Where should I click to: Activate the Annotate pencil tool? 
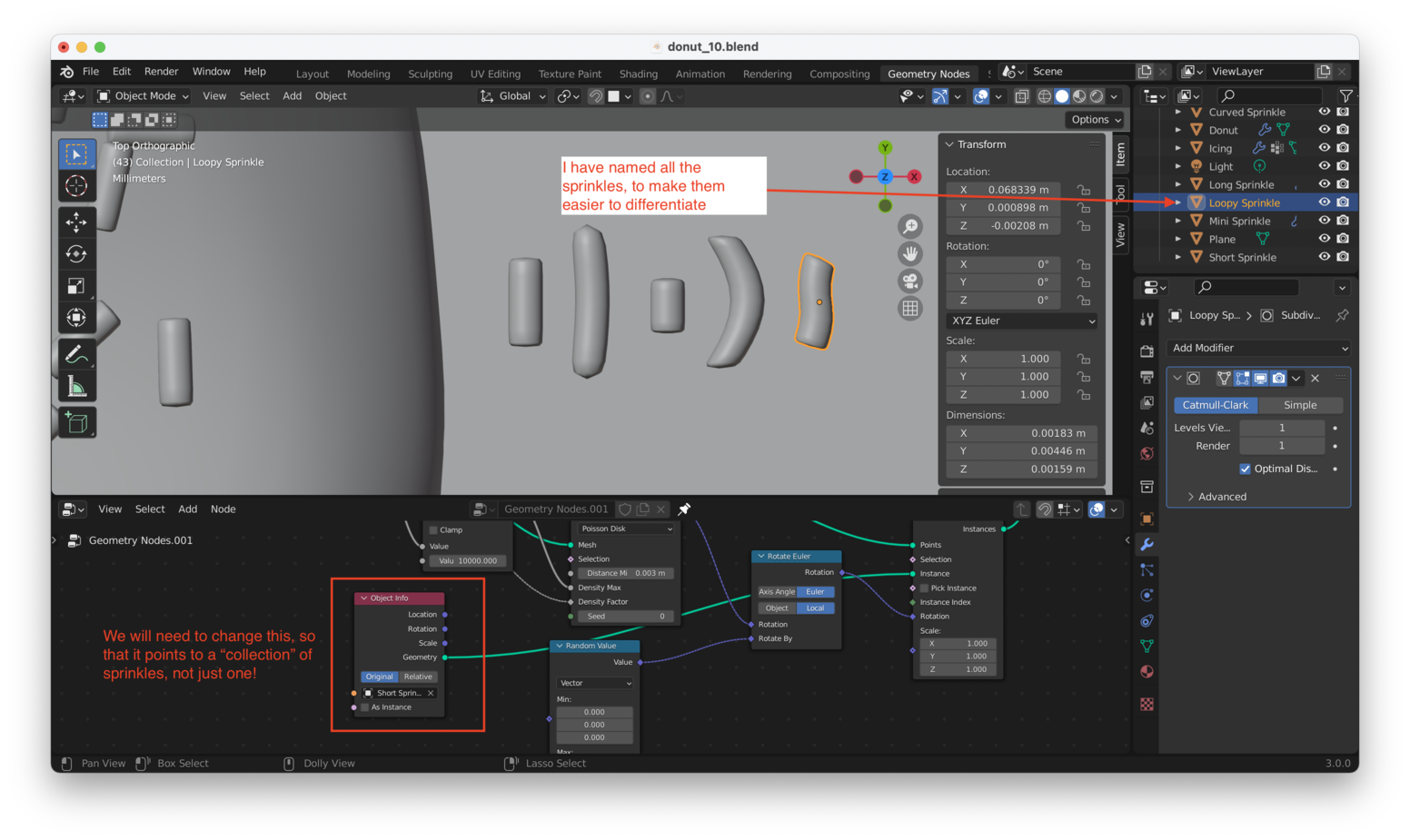click(76, 354)
